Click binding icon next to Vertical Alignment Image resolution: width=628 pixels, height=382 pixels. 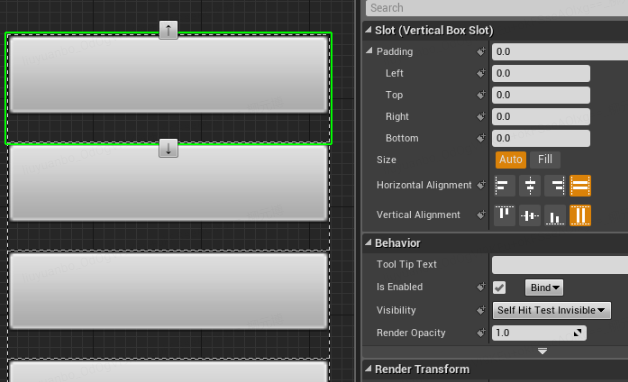click(481, 215)
